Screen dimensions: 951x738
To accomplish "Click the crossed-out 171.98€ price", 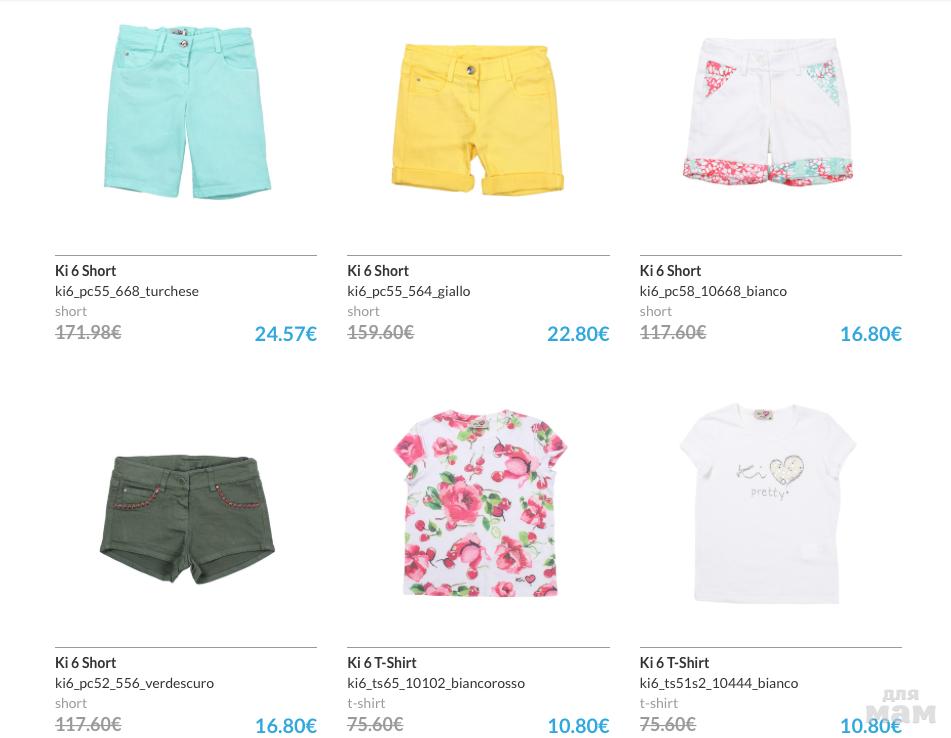I will click(88, 332).
